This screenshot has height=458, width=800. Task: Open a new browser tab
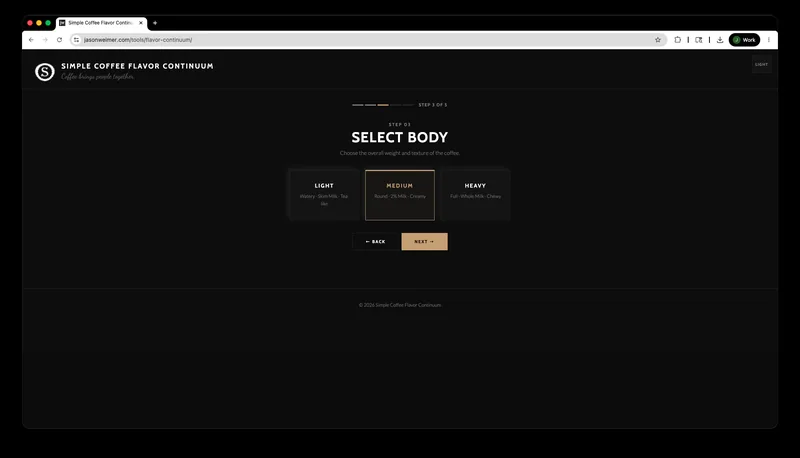[x=155, y=23]
